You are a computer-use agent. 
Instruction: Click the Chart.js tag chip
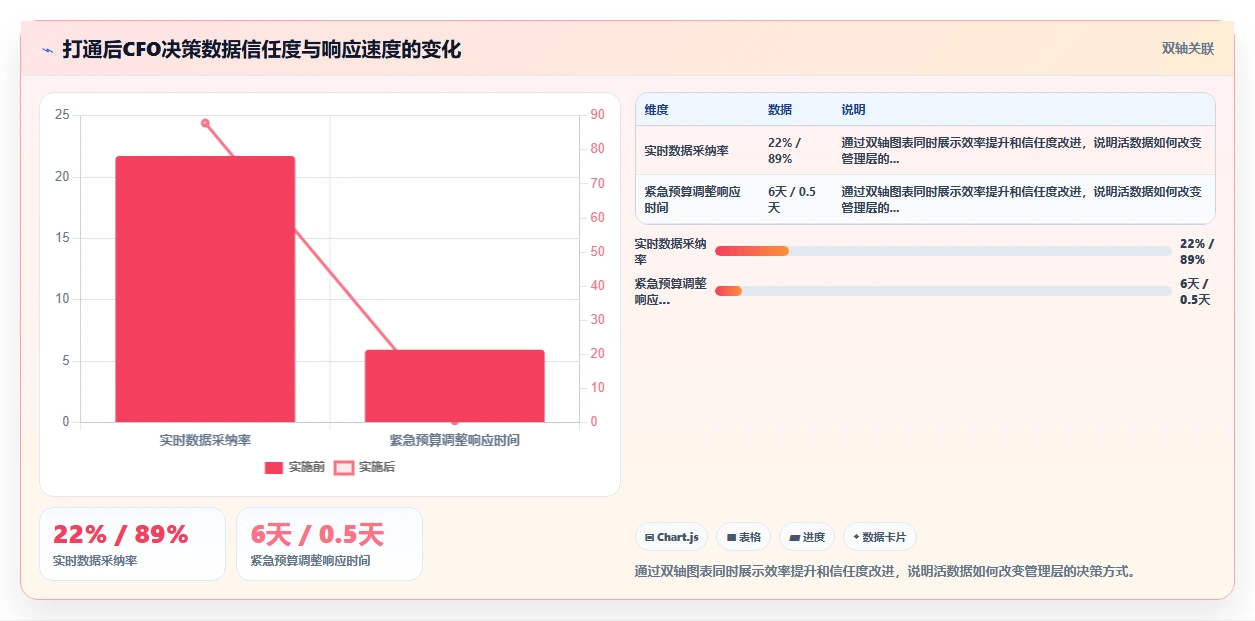[x=671, y=537]
